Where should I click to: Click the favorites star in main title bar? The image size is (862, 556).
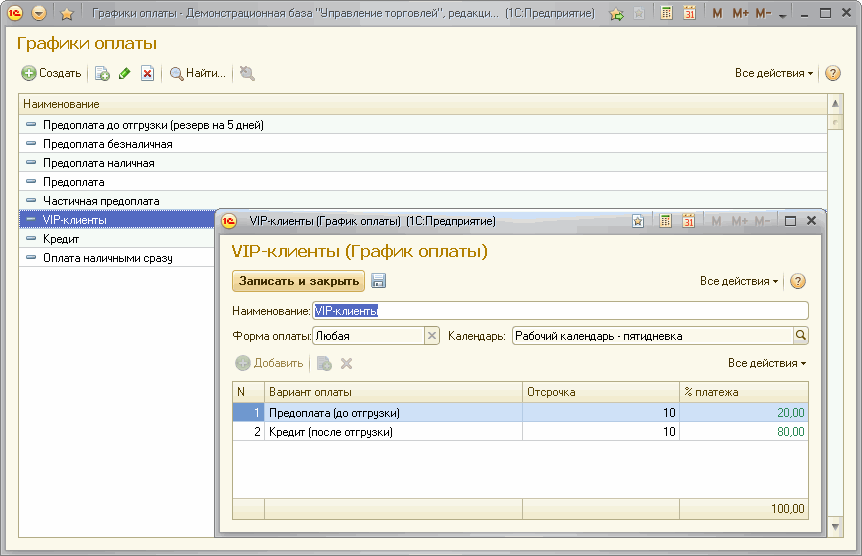pos(67,14)
